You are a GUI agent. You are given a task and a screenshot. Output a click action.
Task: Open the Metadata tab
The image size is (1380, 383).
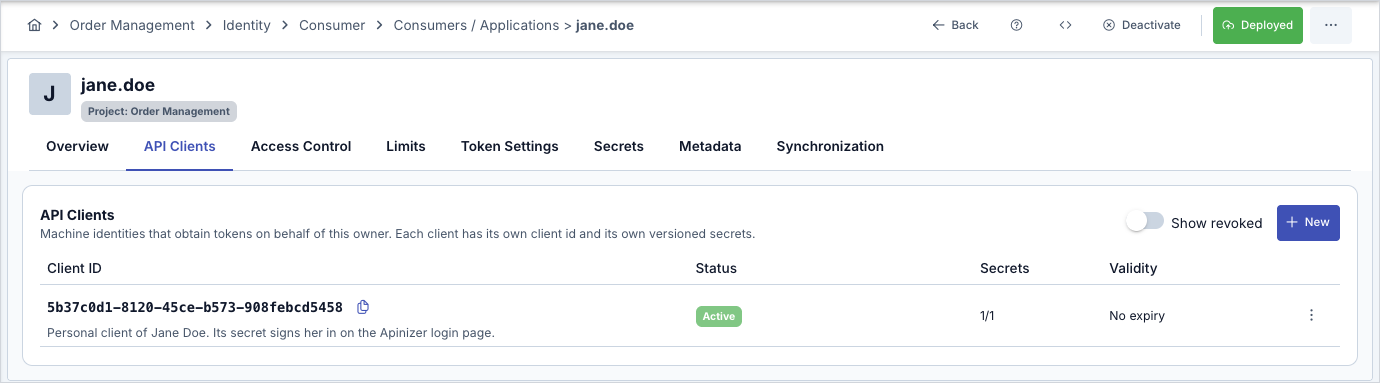[x=710, y=146]
